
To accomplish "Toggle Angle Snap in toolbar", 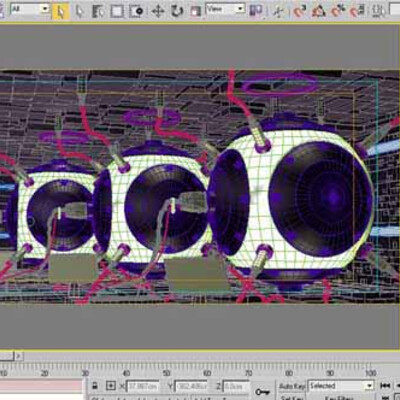I will pos(319,11).
